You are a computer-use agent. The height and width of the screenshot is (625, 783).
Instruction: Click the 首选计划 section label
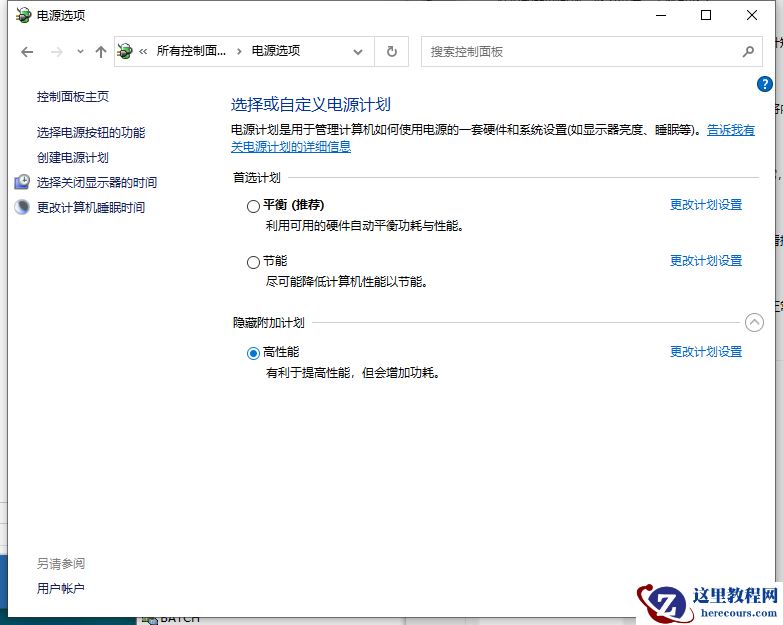pyautogui.click(x=257, y=178)
